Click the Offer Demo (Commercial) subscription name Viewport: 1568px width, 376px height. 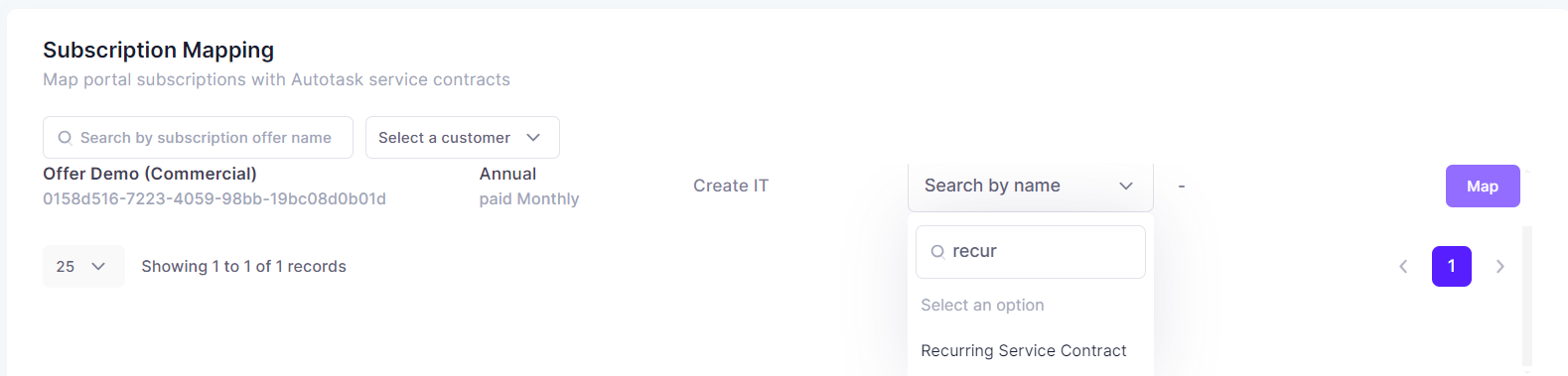point(150,174)
